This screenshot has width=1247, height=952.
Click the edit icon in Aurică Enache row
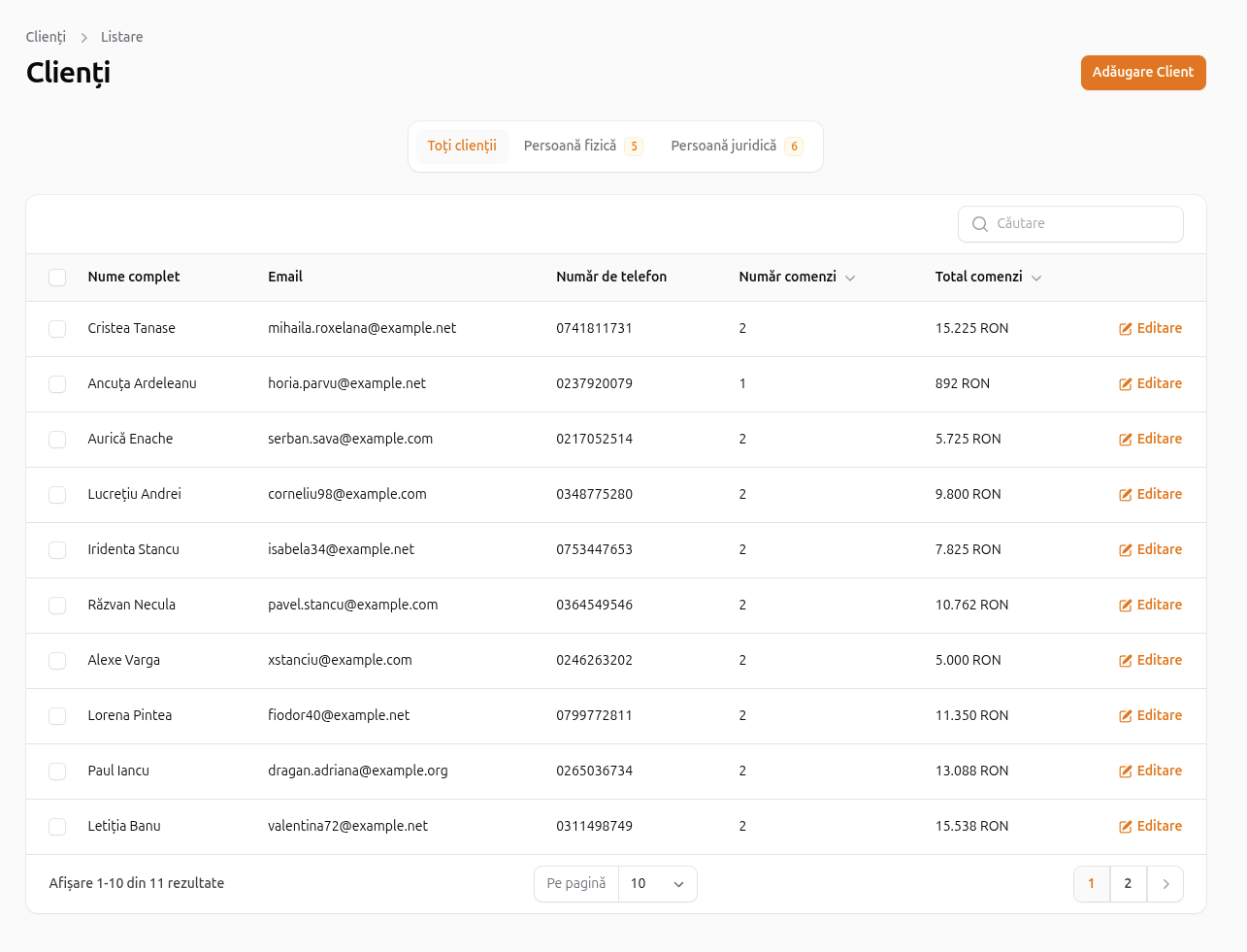coord(1126,440)
